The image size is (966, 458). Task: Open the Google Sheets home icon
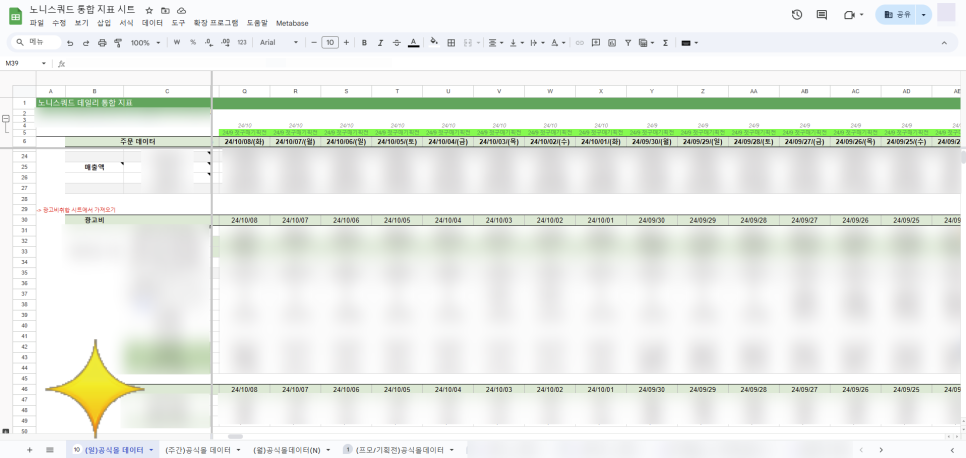coord(15,15)
